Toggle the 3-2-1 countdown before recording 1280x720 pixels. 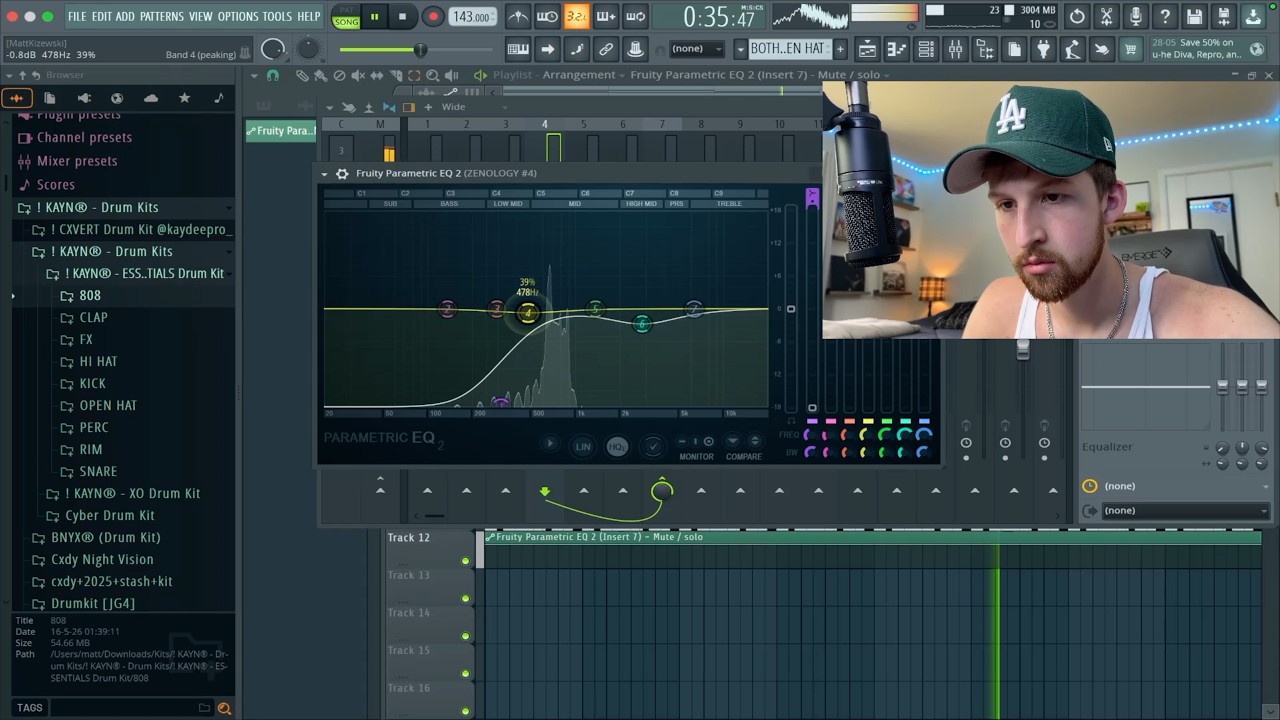(576, 16)
